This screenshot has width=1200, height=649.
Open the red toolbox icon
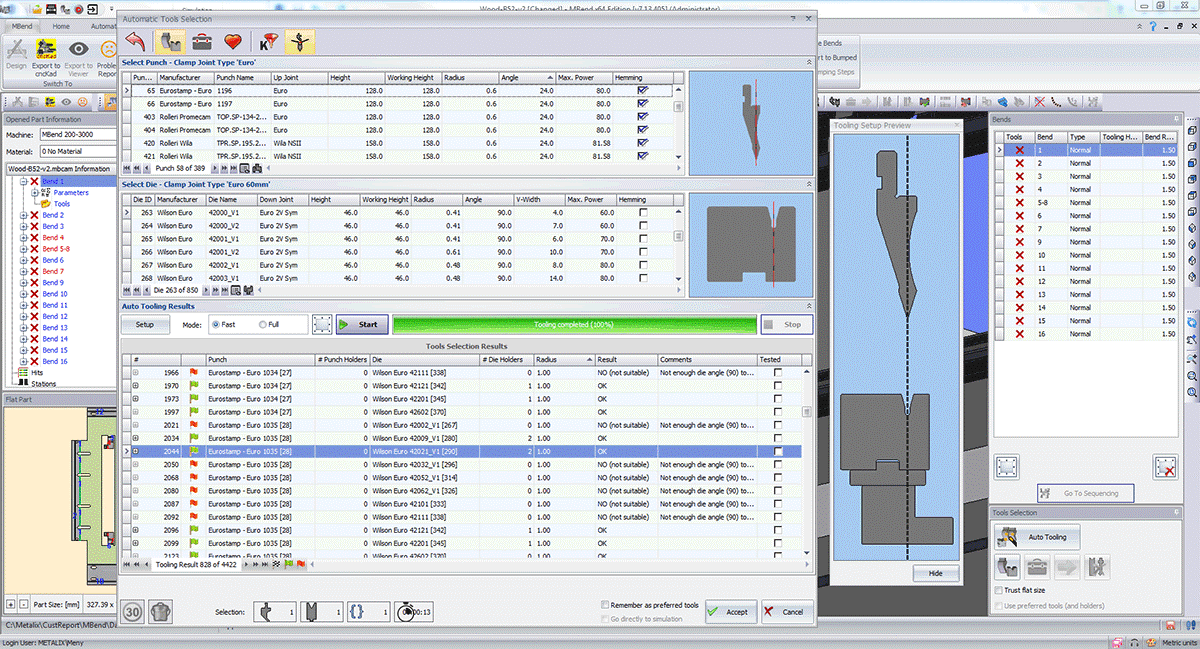pyautogui.click(x=202, y=42)
